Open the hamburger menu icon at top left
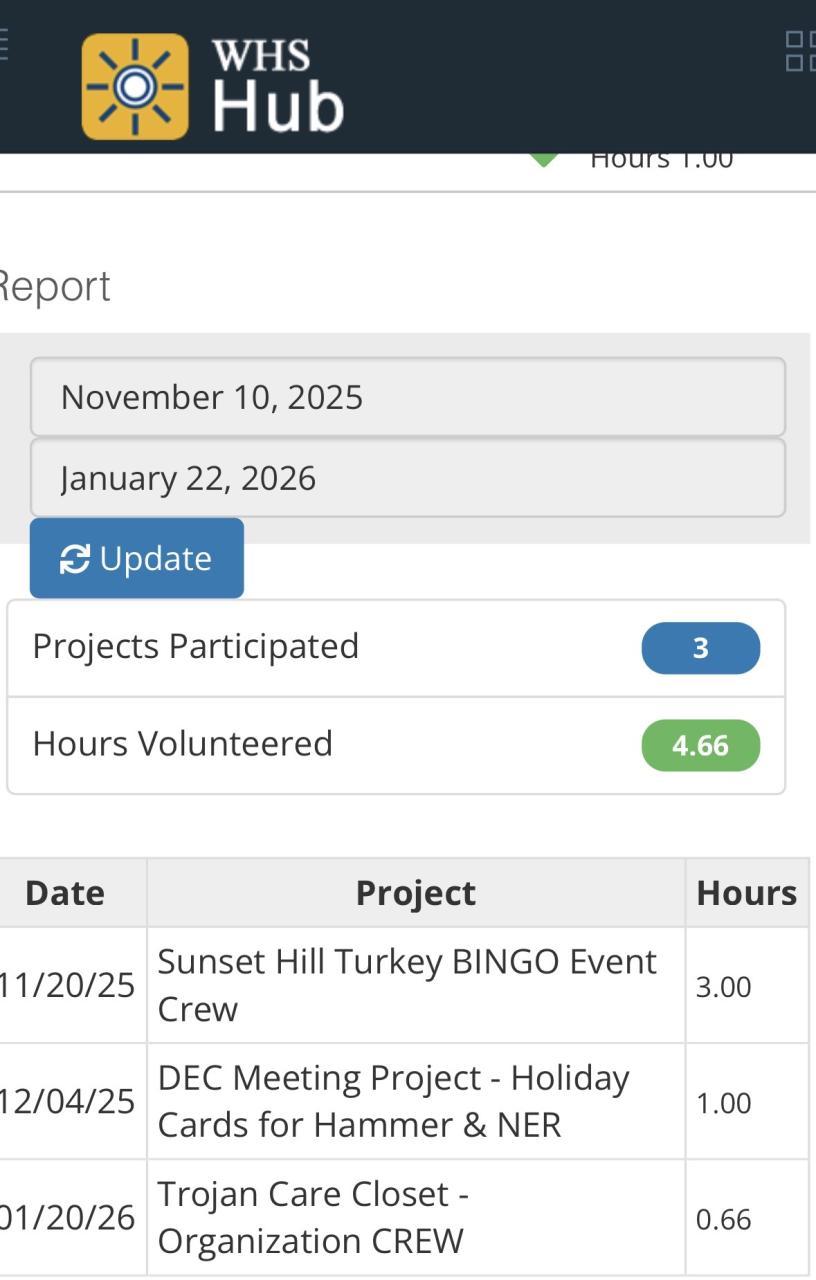This screenshot has height=1280, width=816. coord(4,46)
